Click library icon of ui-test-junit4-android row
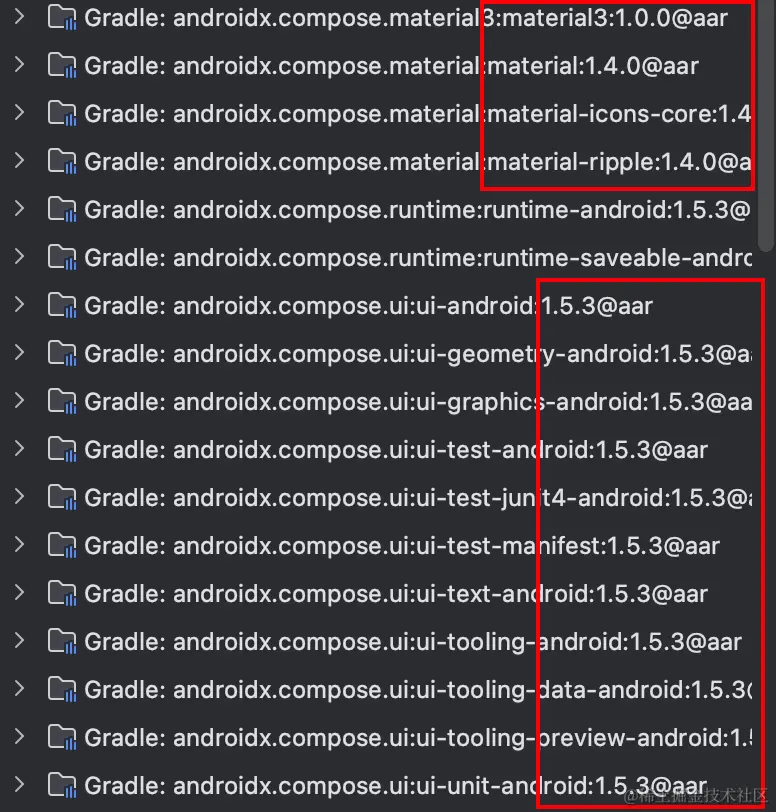This screenshot has width=776, height=812. pos(62,498)
